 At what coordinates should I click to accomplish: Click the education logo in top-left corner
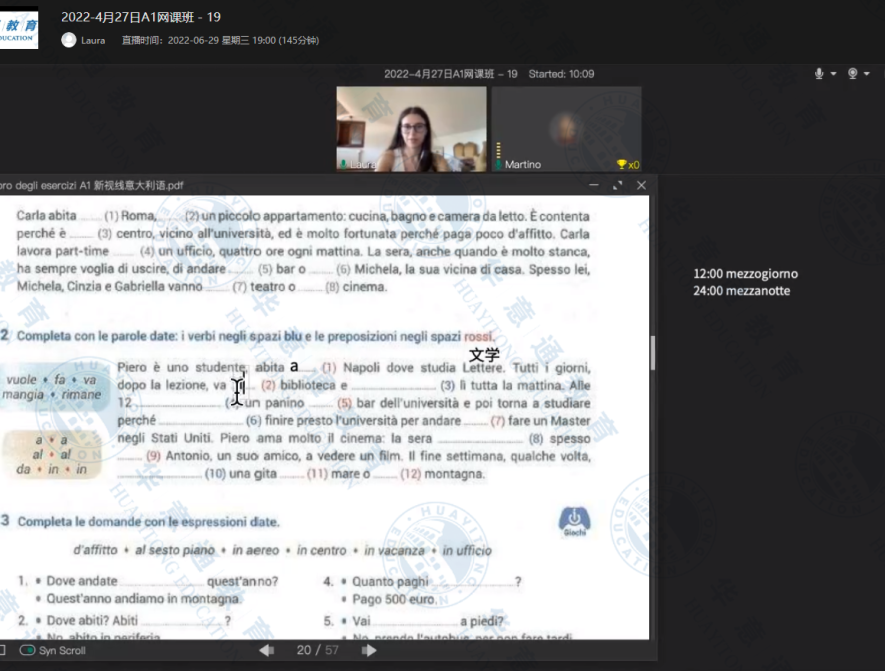pyautogui.click(x=19, y=29)
